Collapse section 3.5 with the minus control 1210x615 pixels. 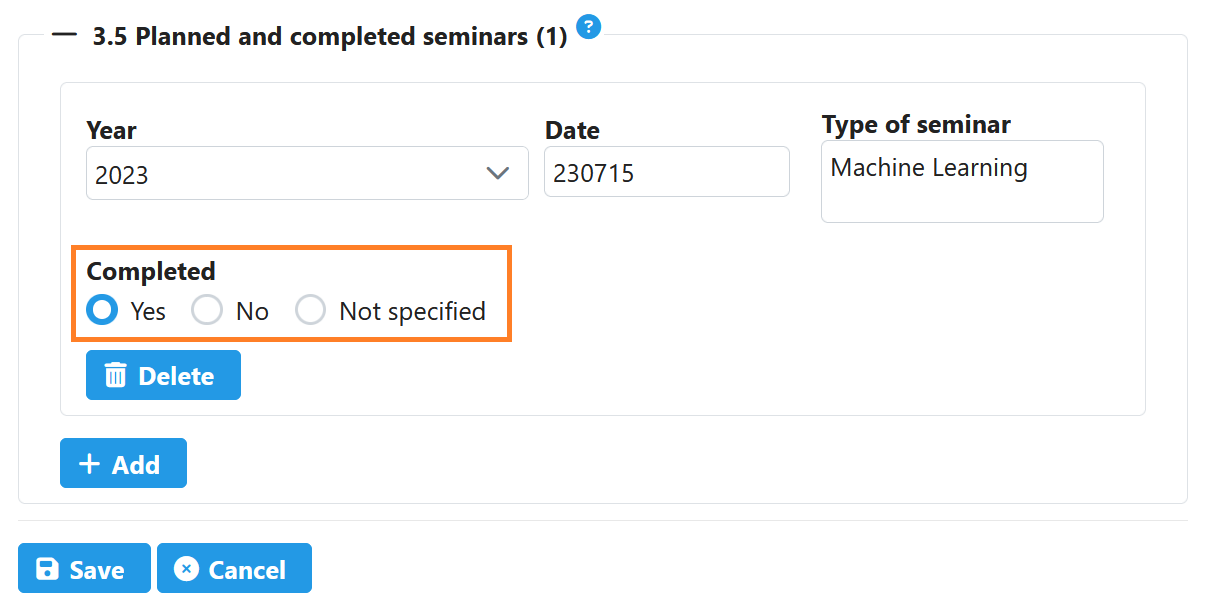(63, 36)
